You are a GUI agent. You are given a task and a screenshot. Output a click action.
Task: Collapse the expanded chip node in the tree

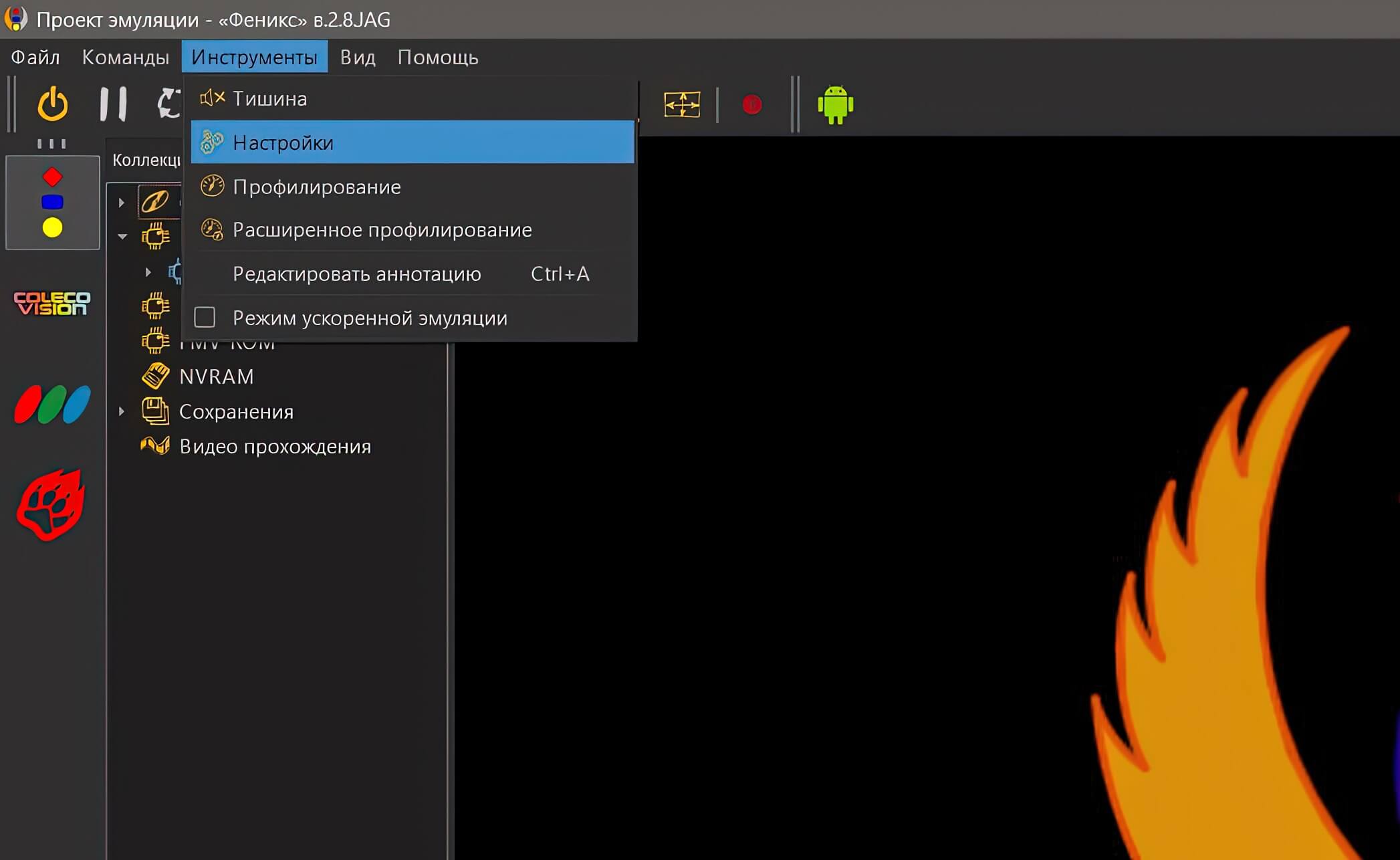point(122,235)
